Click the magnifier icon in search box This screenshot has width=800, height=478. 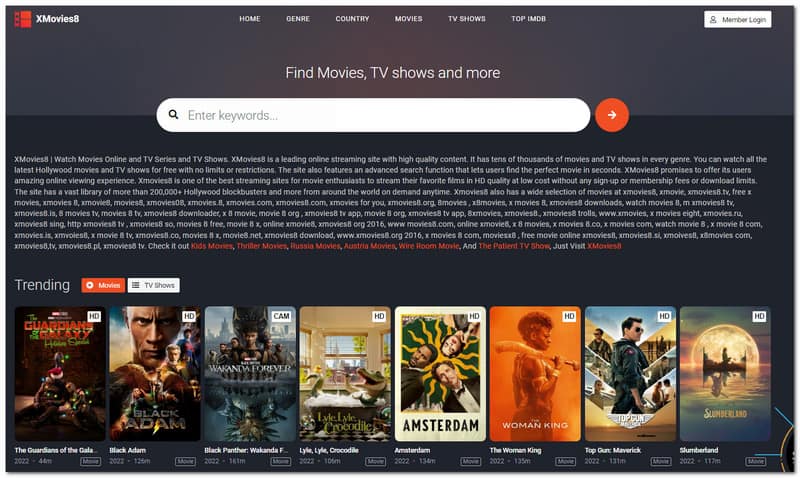[x=173, y=115]
